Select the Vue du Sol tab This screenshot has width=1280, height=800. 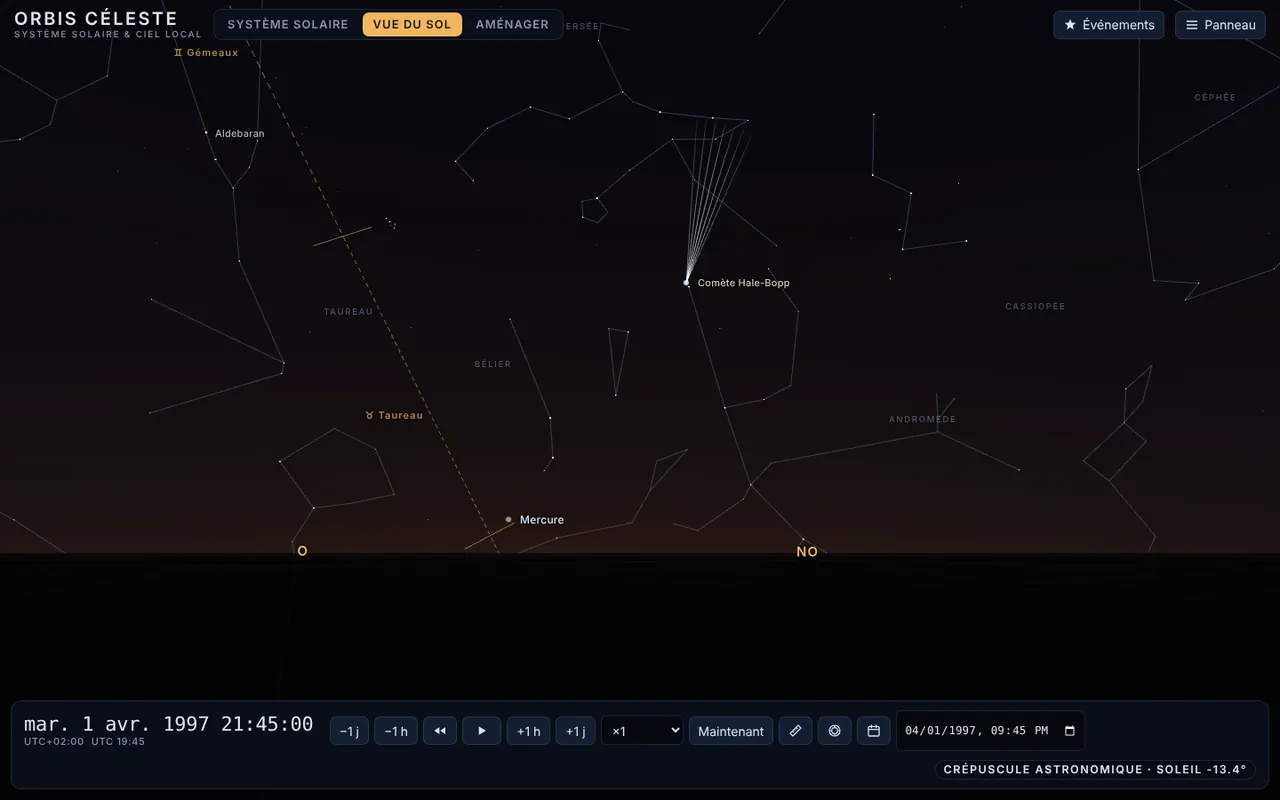(x=412, y=24)
